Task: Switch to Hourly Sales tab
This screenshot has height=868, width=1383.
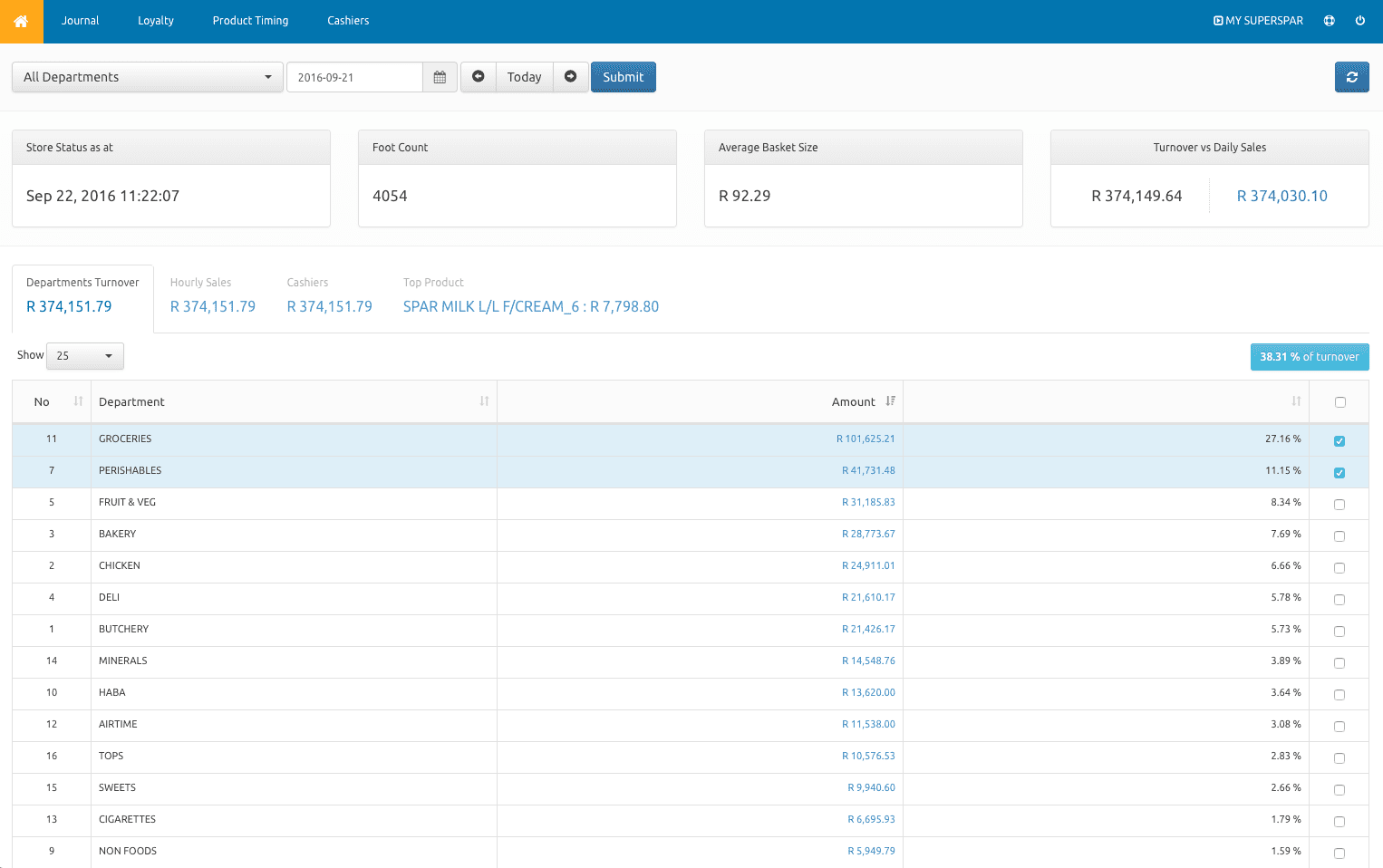Action: (213, 297)
